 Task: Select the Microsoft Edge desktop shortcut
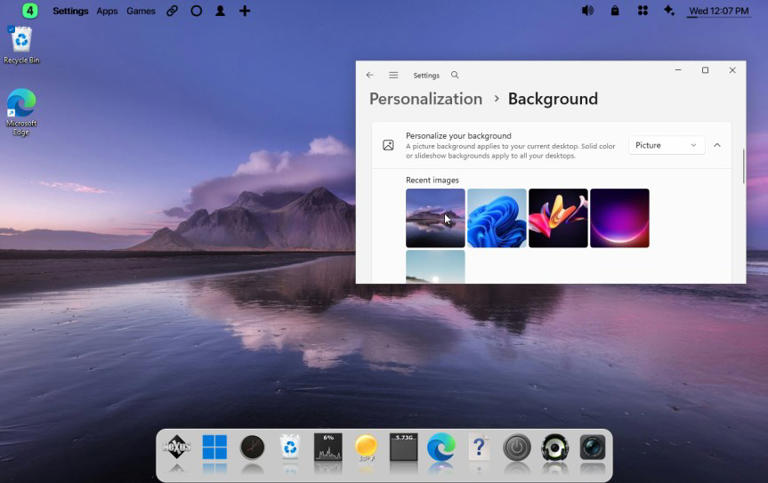(x=21, y=112)
